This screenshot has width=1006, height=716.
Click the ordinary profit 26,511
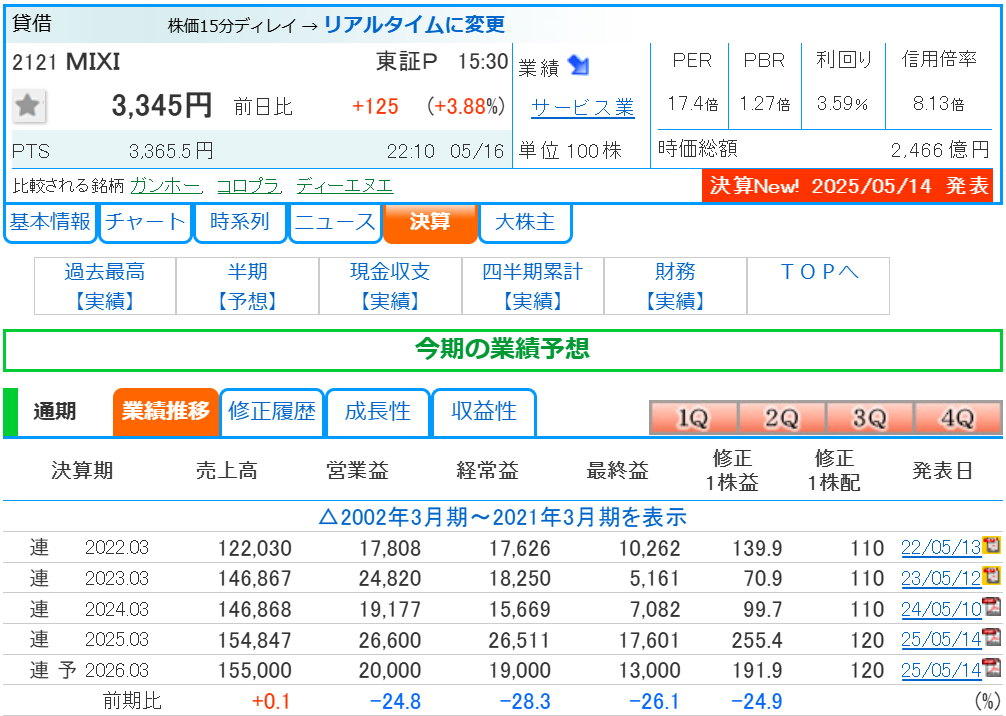coord(520,640)
